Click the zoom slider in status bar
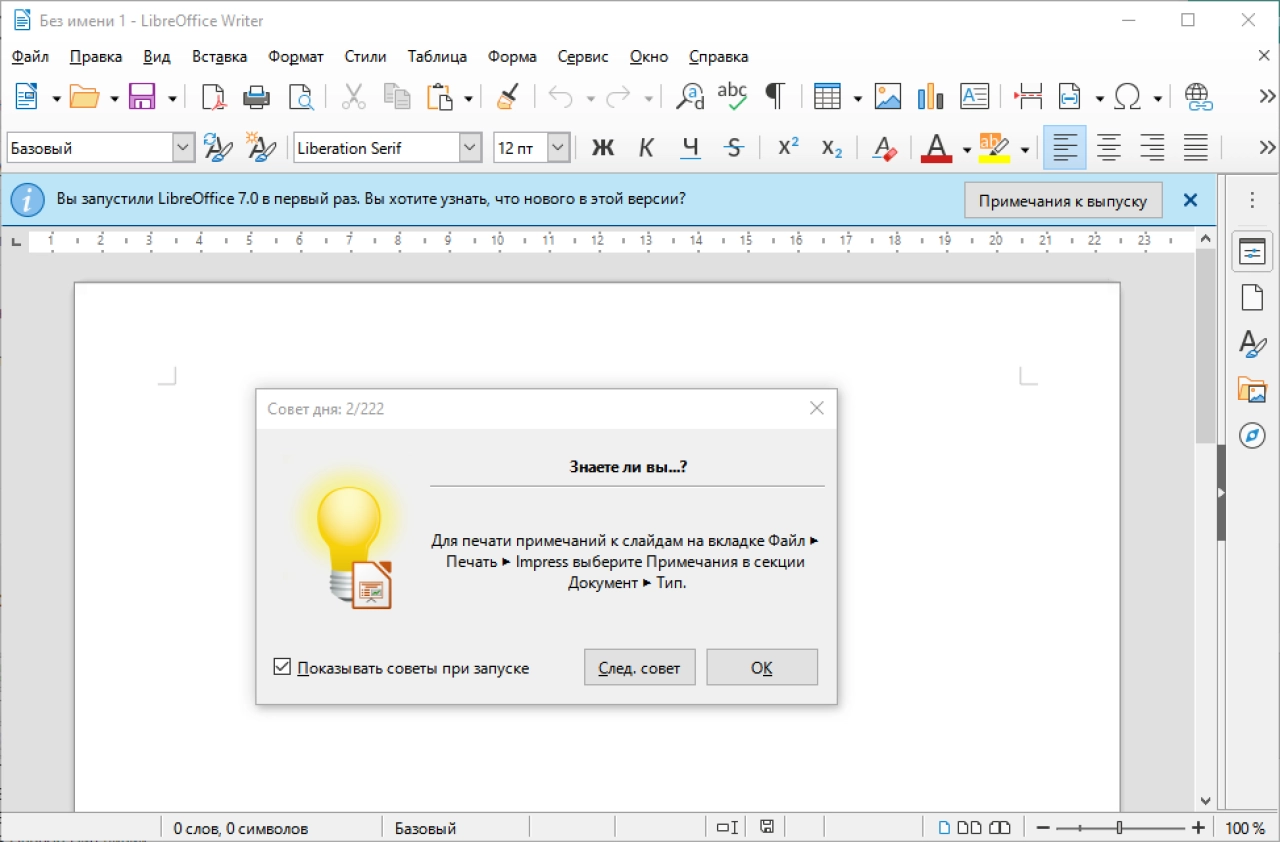1280x842 pixels. pyautogui.click(x=1119, y=828)
